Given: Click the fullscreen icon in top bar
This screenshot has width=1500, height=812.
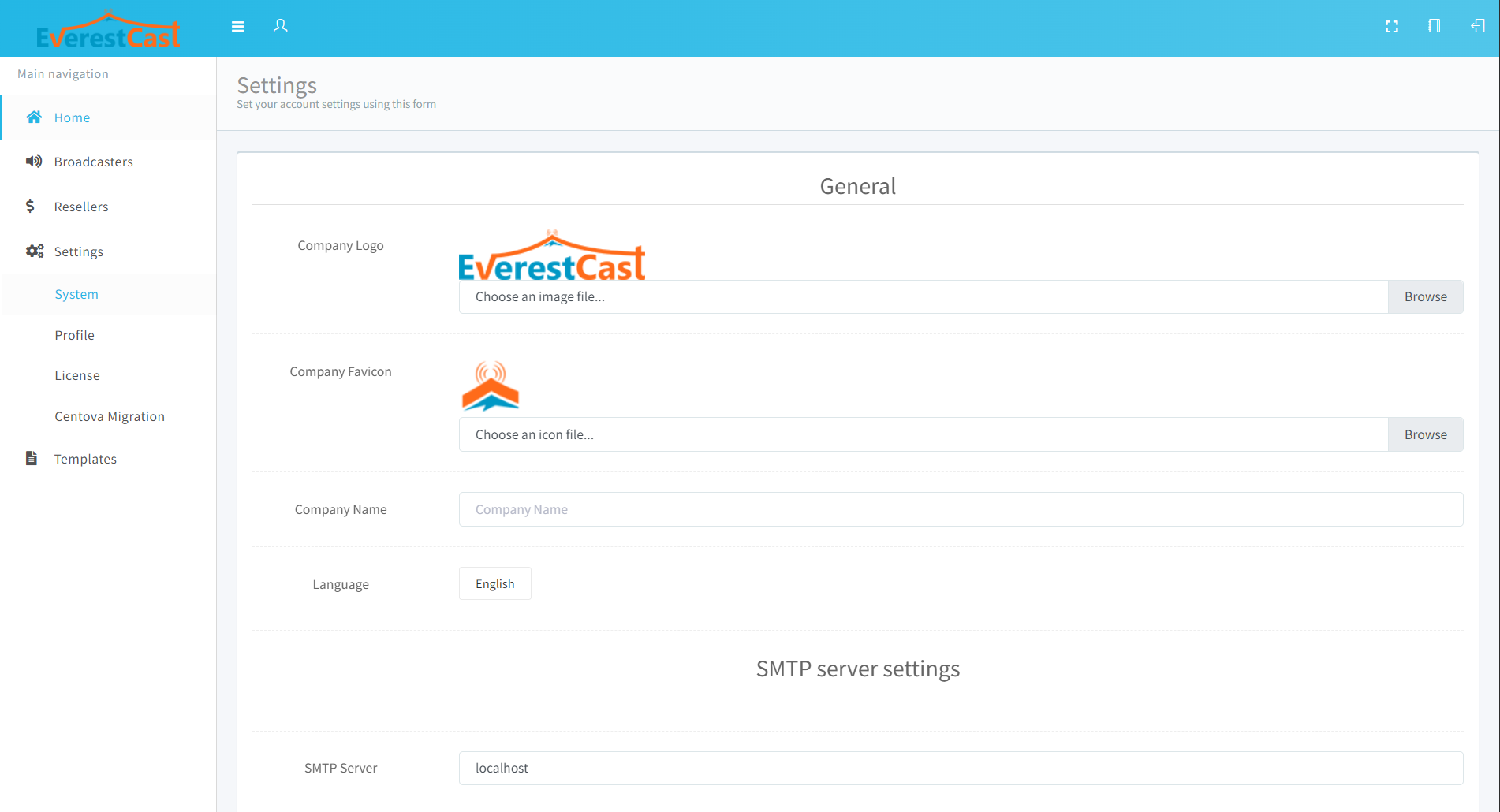Looking at the screenshot, I should pyautogui.click(x=1392, y=27).
